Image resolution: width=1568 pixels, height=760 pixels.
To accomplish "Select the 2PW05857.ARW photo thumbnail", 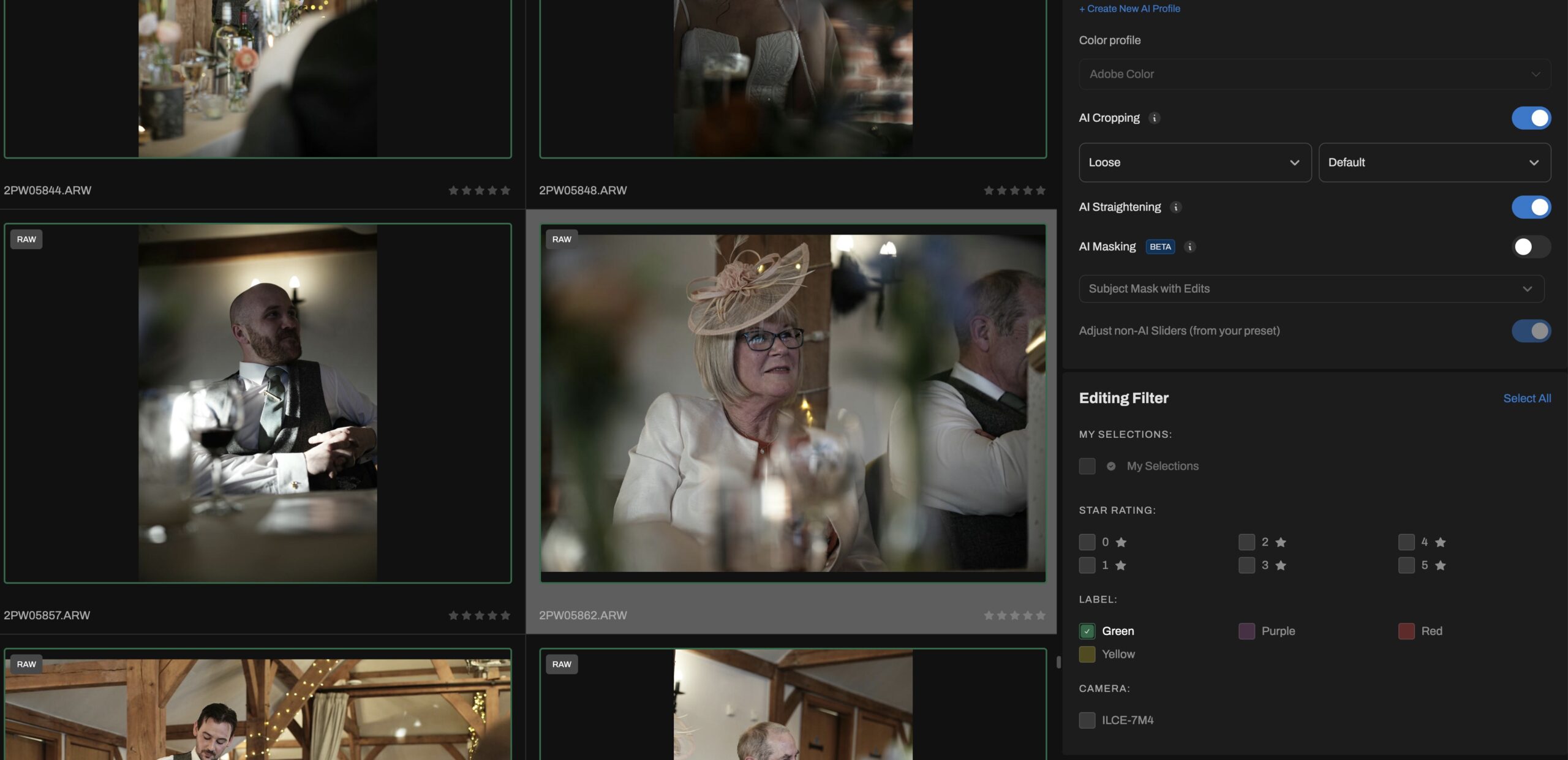I will [x=257, y=403].
